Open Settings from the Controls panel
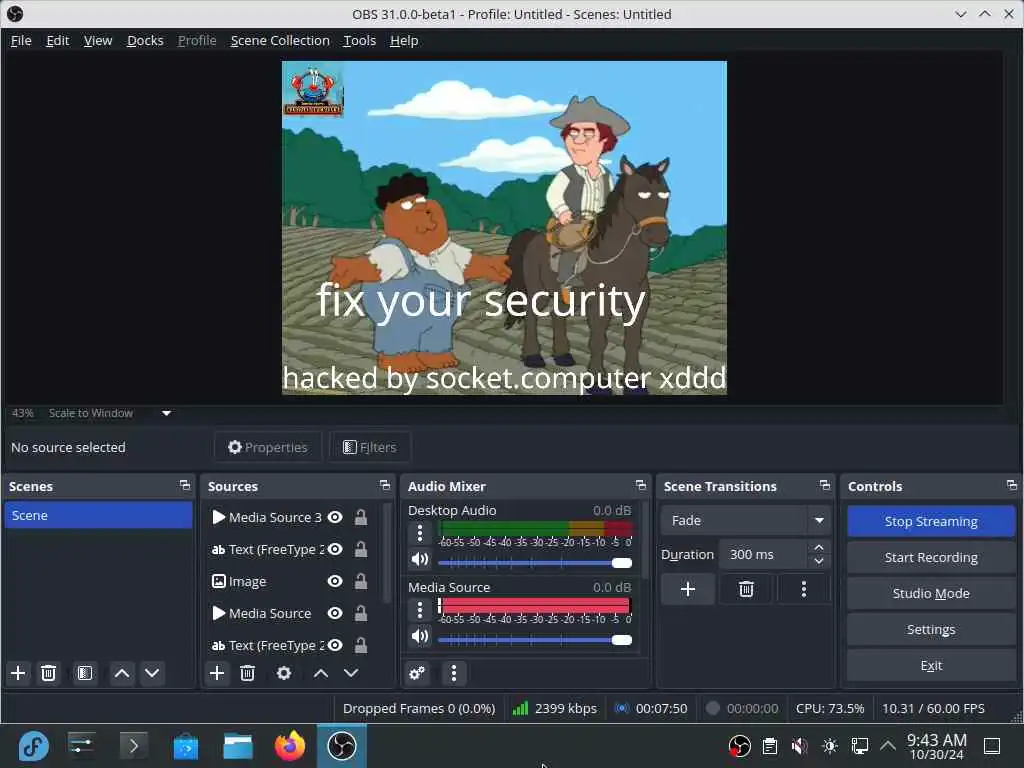The width and height of the screenshot is (1024, 768). [931, 629]
